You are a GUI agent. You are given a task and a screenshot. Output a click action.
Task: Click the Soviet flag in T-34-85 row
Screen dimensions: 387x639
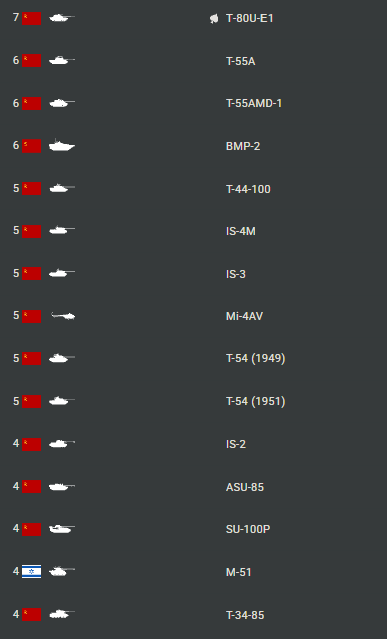tap(31, 614)
